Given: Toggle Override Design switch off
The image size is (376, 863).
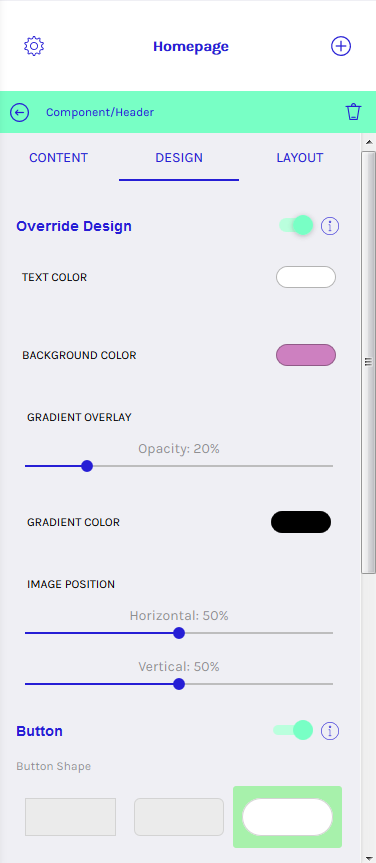Looking at the screenshot, I should click(296, 225).
